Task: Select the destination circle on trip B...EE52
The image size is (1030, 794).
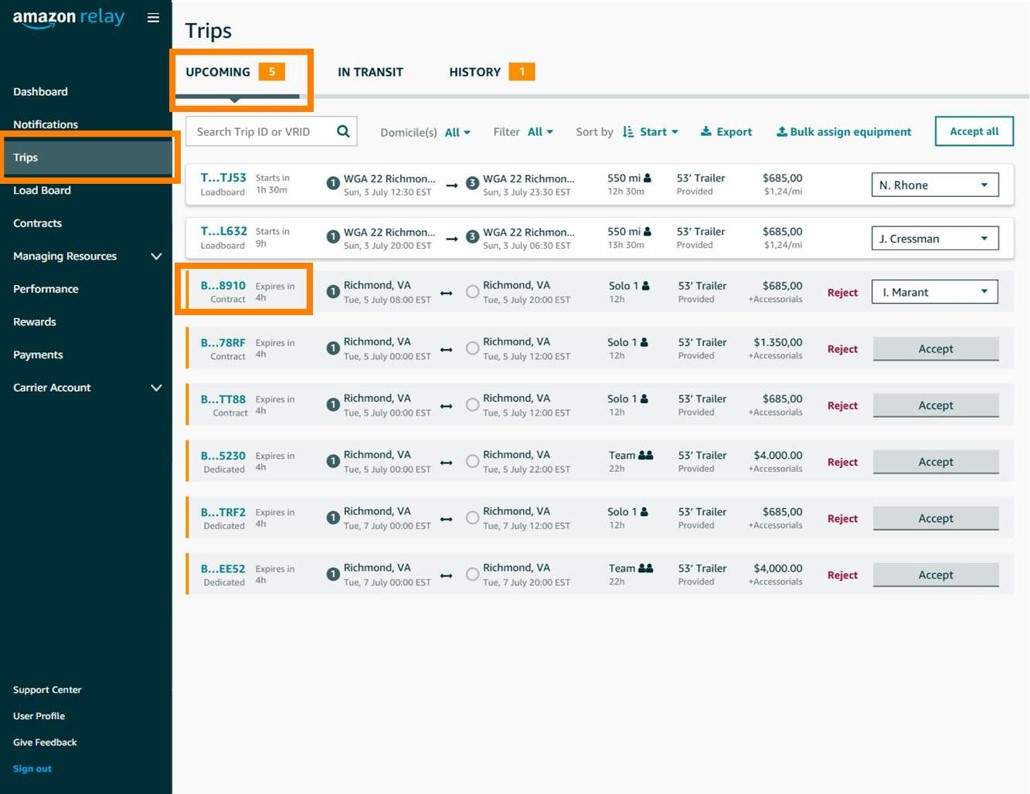Action: (x=472, y=575)
